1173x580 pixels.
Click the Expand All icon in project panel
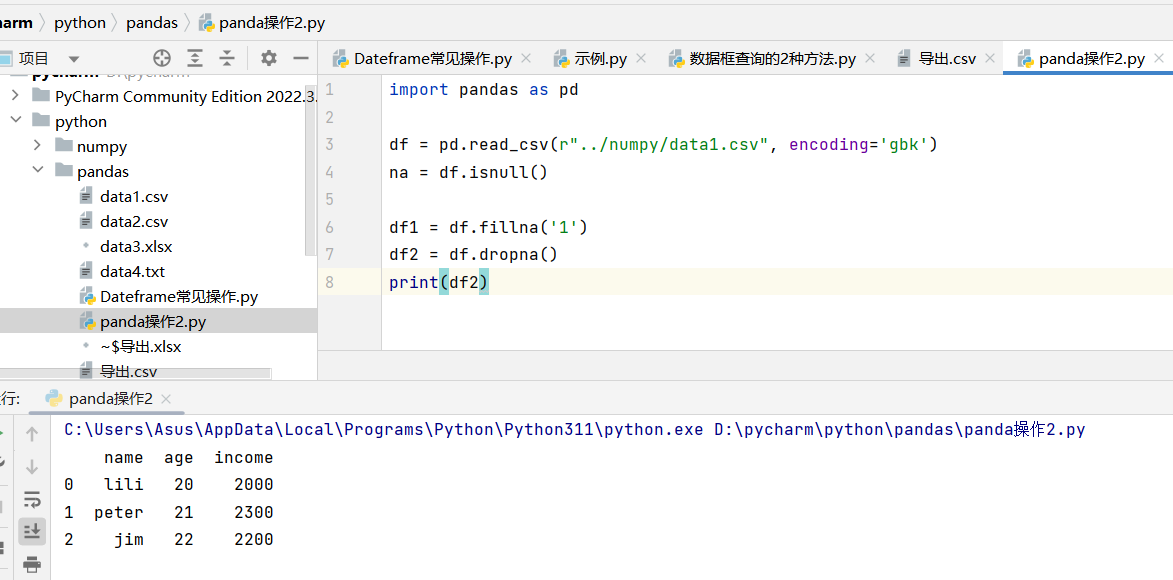[x=195, y=58]
